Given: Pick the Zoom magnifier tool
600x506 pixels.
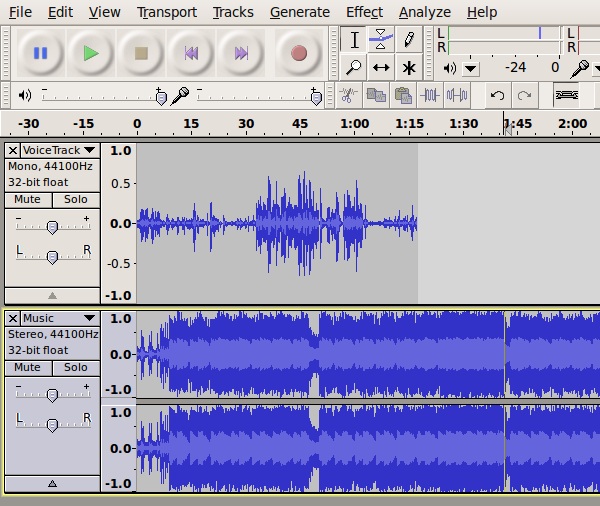Looking at the screenshot, I should click(354, 68).
